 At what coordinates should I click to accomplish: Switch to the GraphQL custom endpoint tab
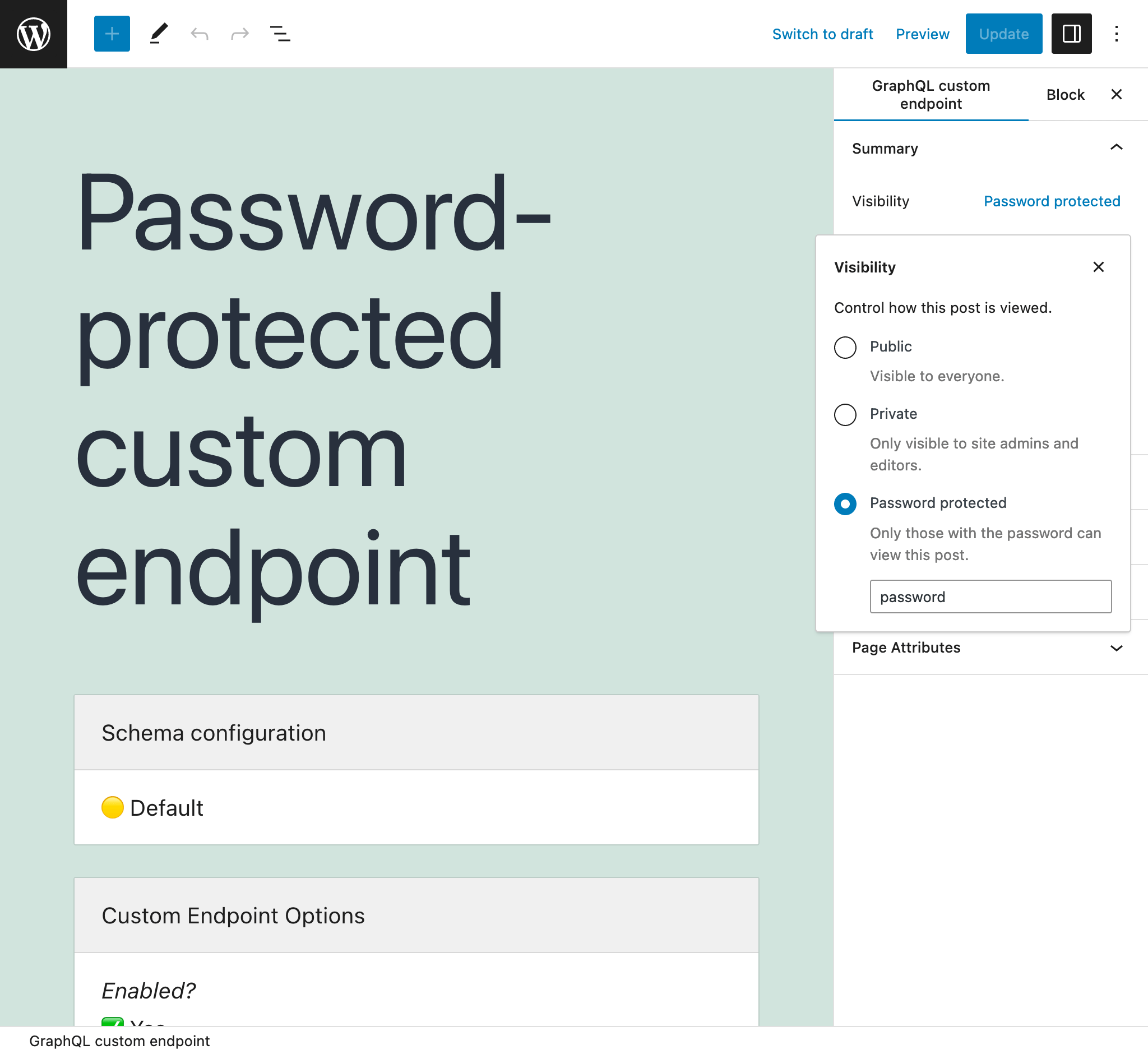[x=931, y=94]
